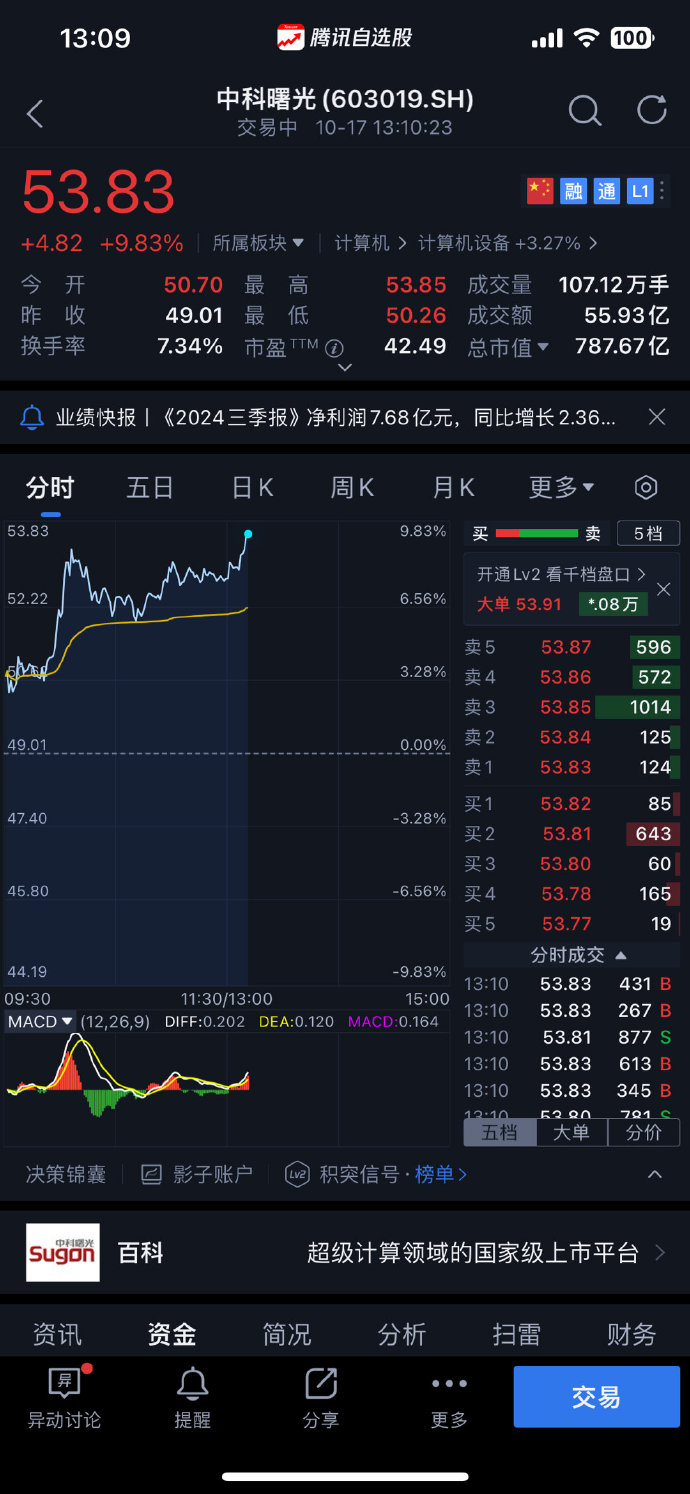Open 计算机设备 +3.27% sector link

[507, 243]
